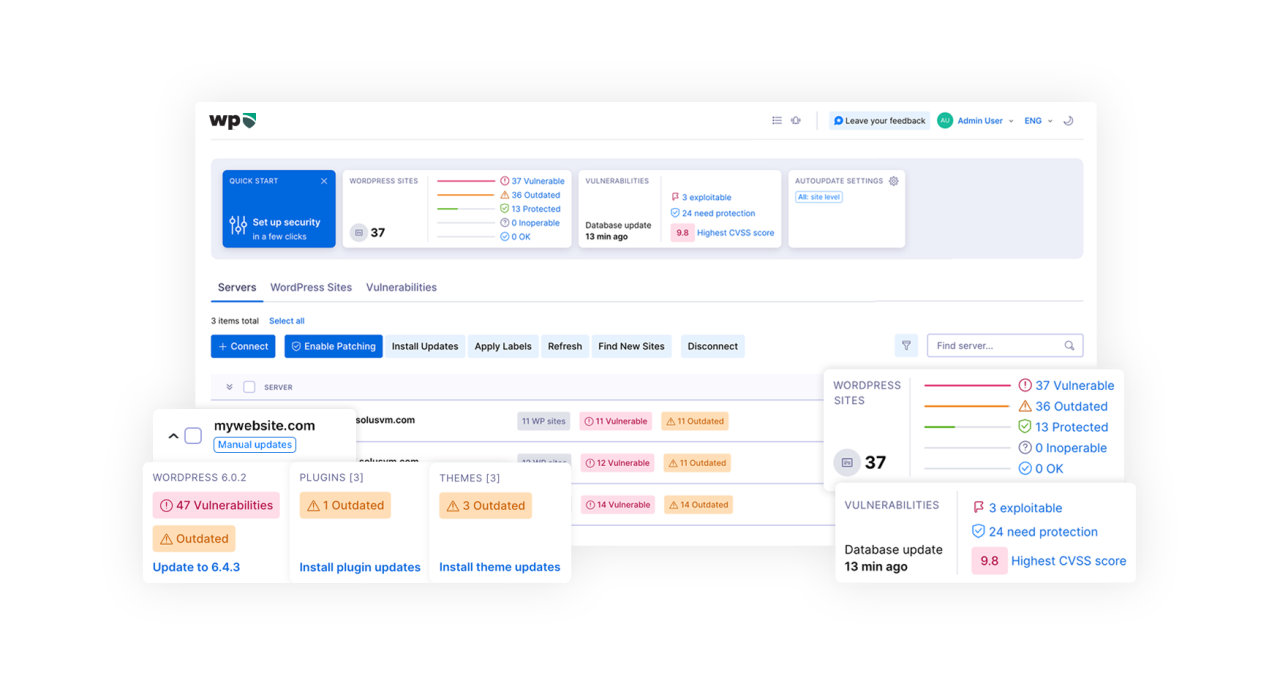
Task: Click the magnifier icon in Find server field
Action: [x=1070, y=345]
